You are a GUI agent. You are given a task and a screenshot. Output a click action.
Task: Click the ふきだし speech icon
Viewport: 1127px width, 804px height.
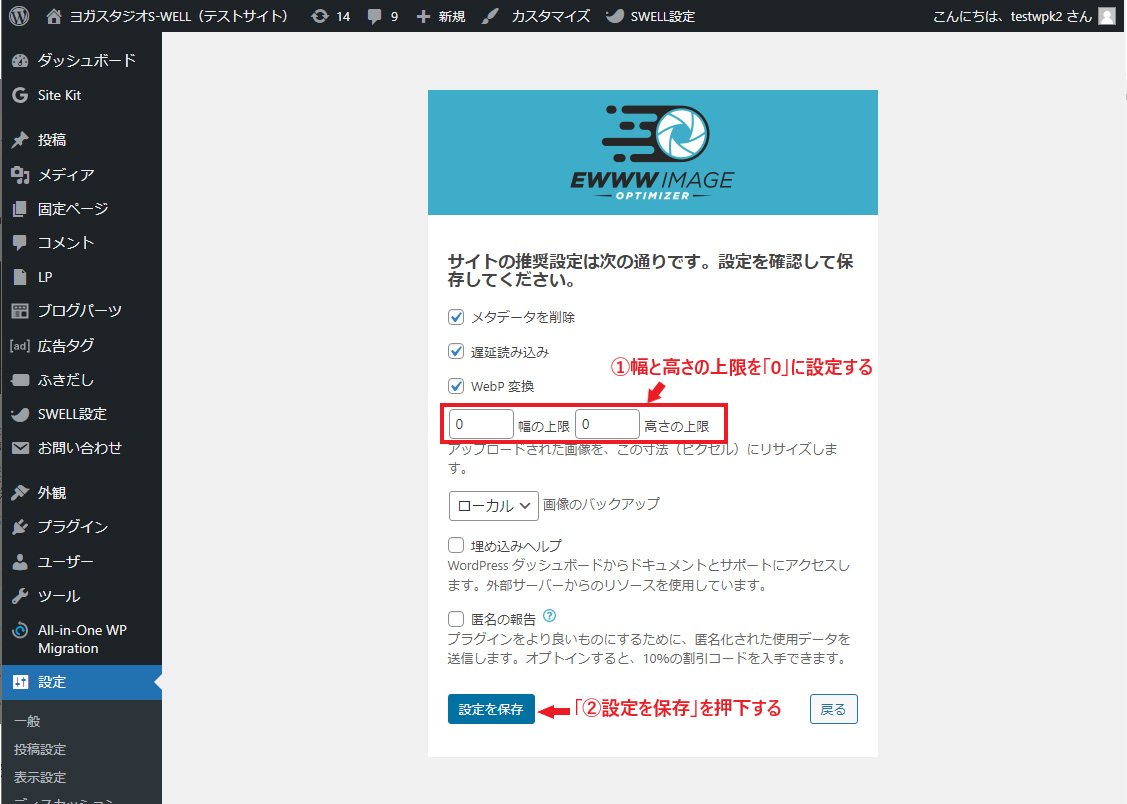click(x=20, y=379)
